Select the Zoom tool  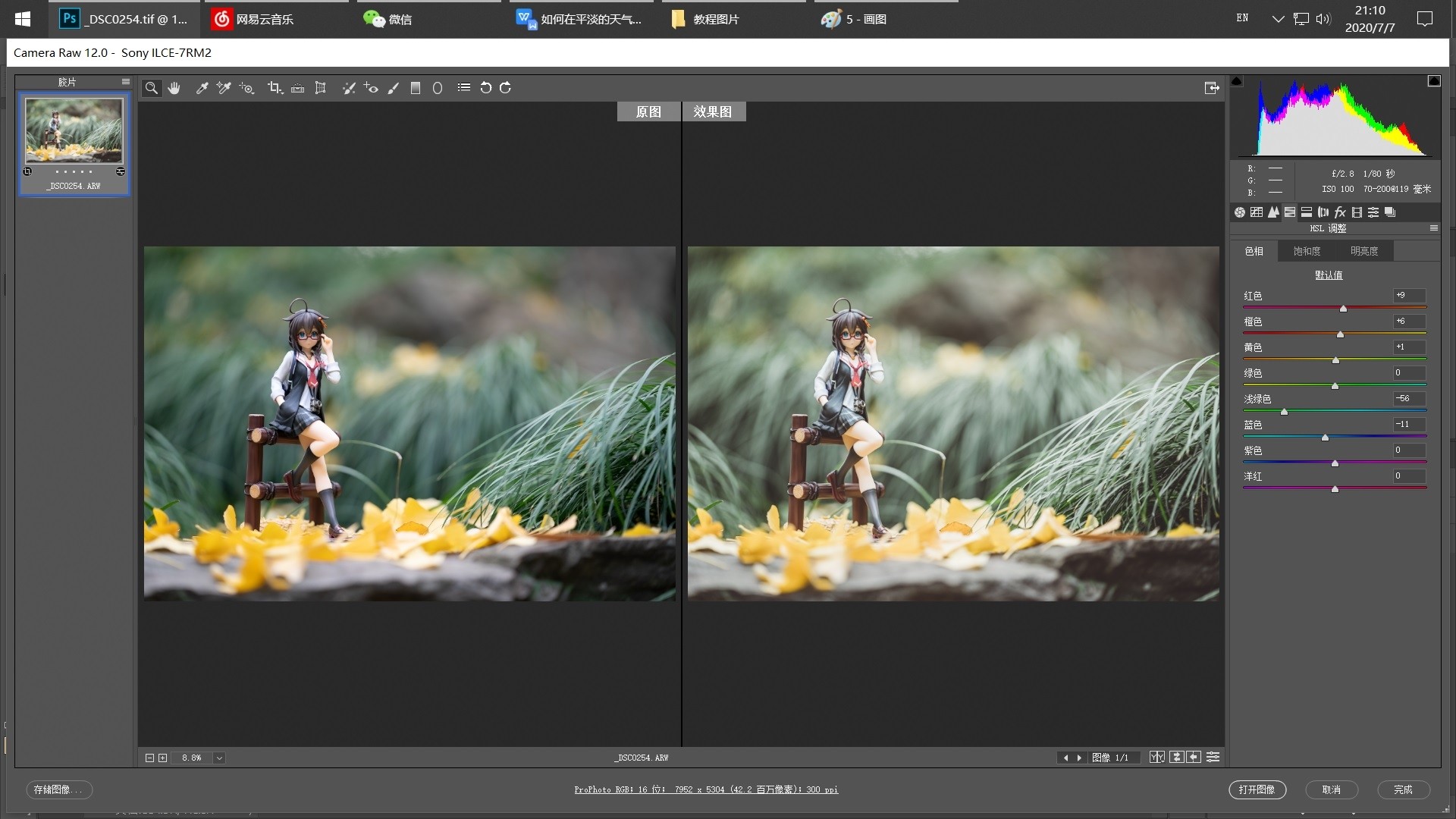pos(152,88)
